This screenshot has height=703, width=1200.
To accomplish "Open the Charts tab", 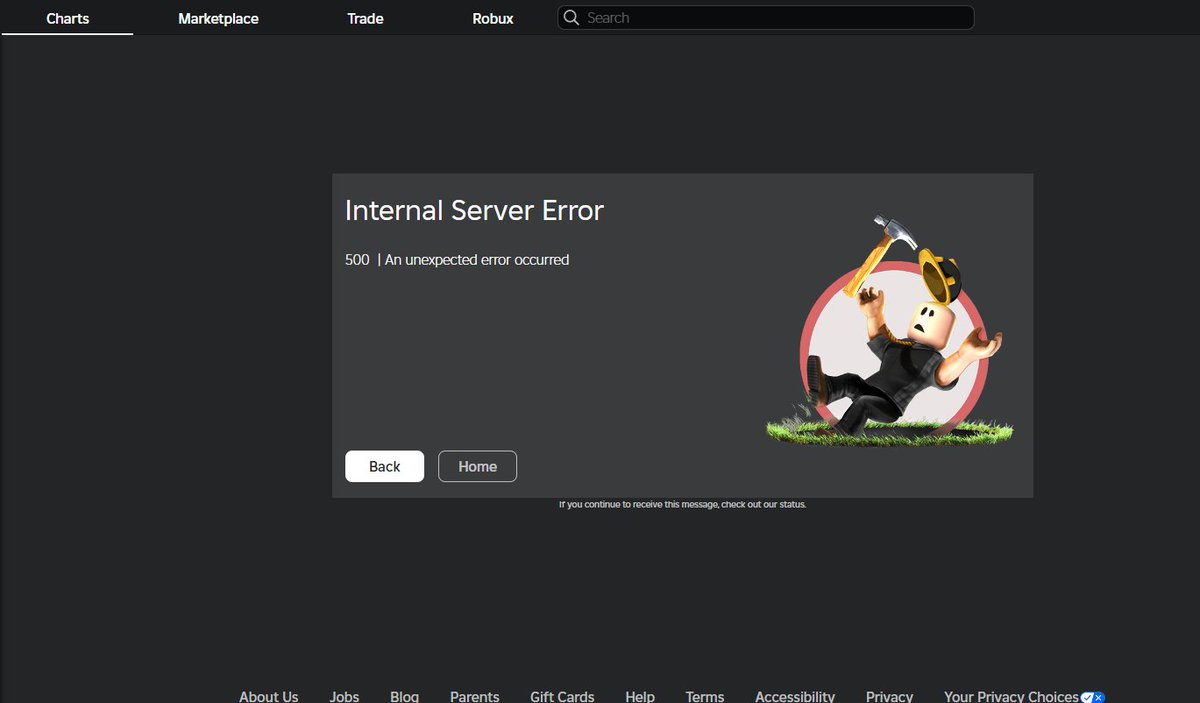I will (67, 18).
